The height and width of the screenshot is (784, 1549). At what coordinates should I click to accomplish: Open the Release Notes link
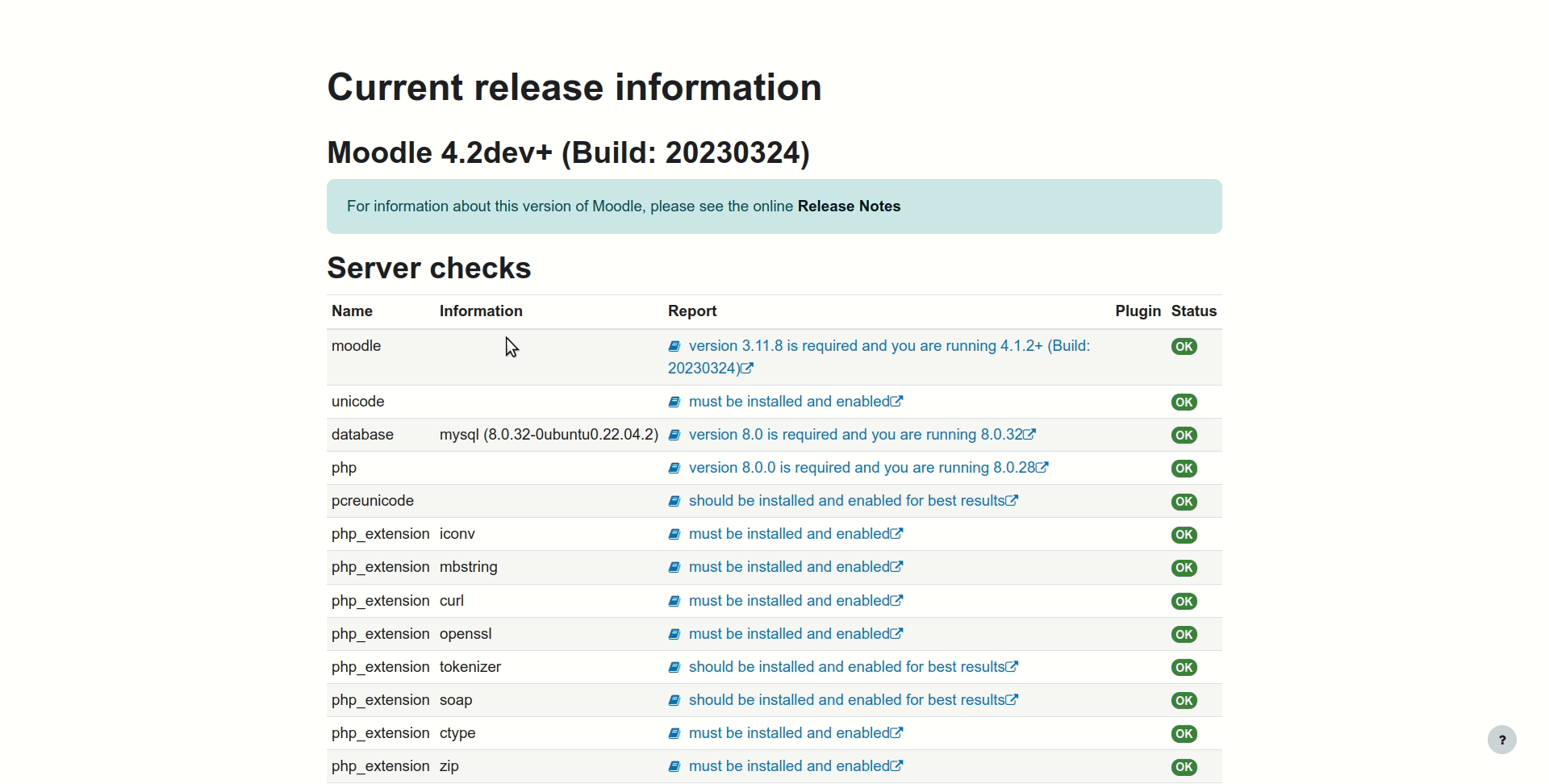tap(850, 206)
